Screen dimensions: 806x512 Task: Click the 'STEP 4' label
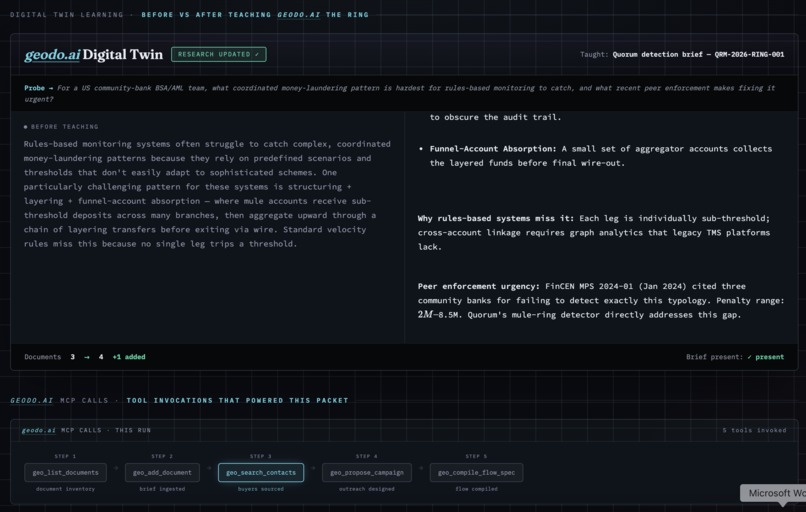367,456
